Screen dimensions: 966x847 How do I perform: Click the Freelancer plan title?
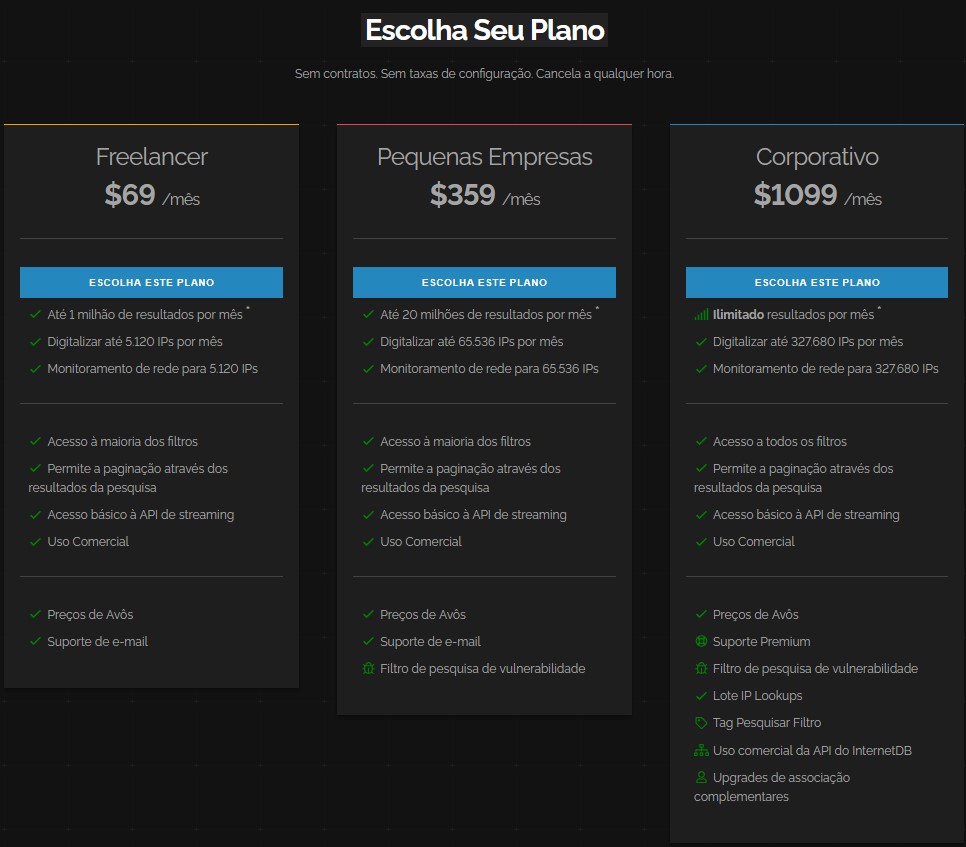[x=151, y=157]
